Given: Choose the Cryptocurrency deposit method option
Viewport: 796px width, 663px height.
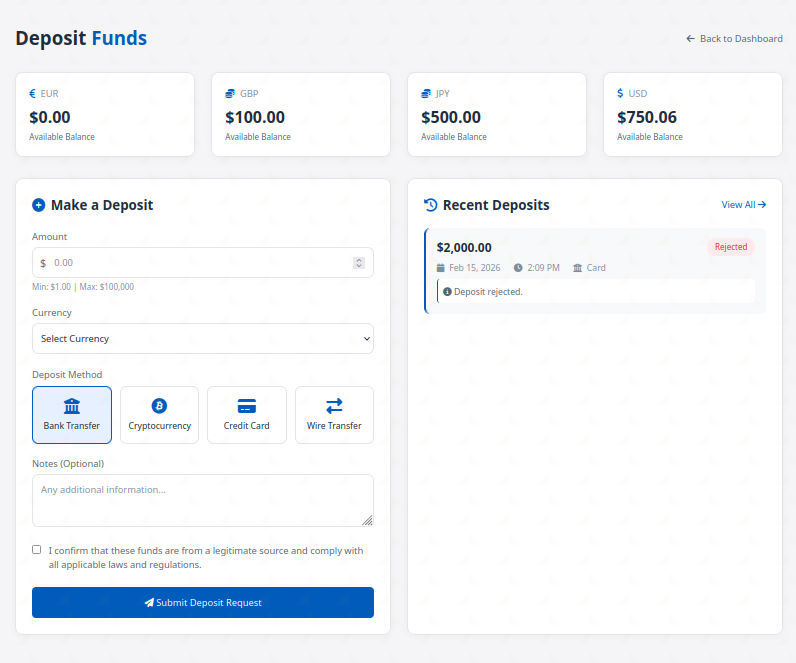Looking at the screenshot, I should point(159,415).
